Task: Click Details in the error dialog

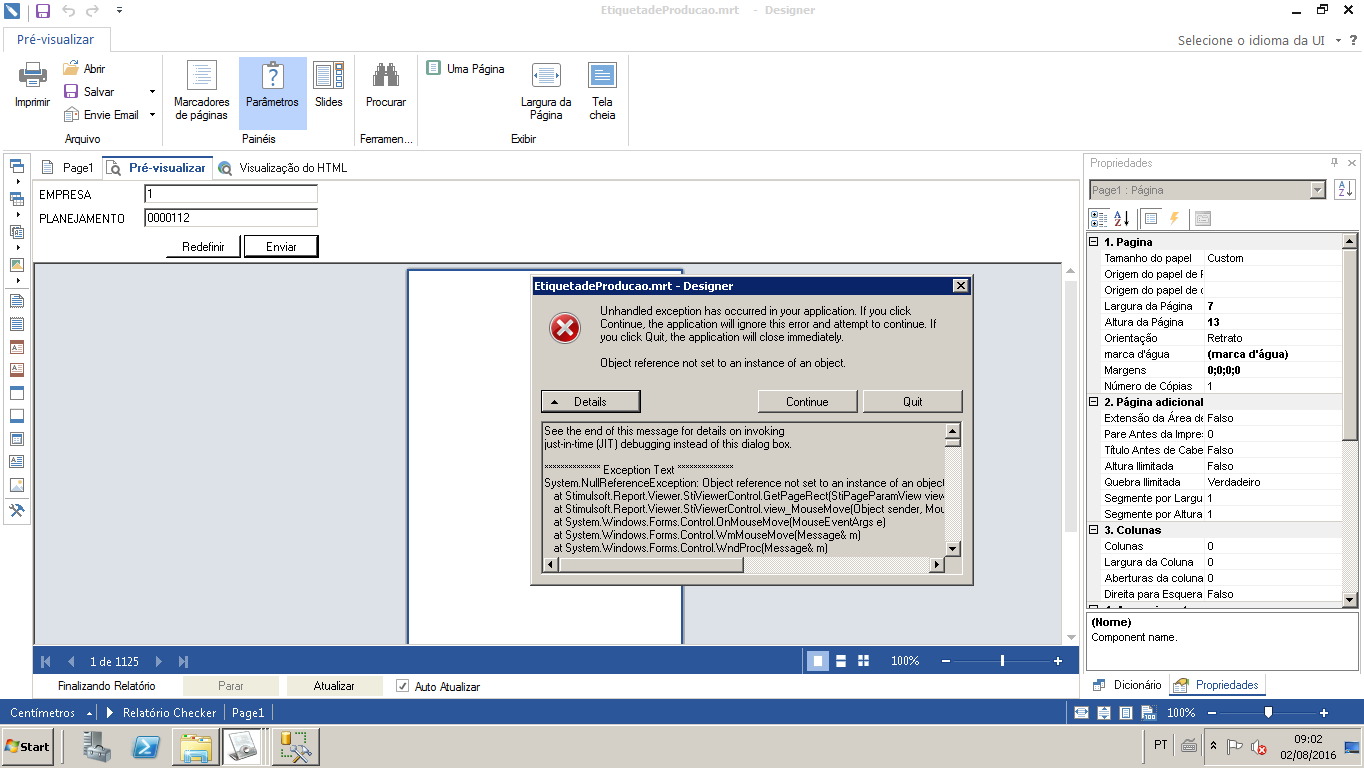Action: (590, 402)
